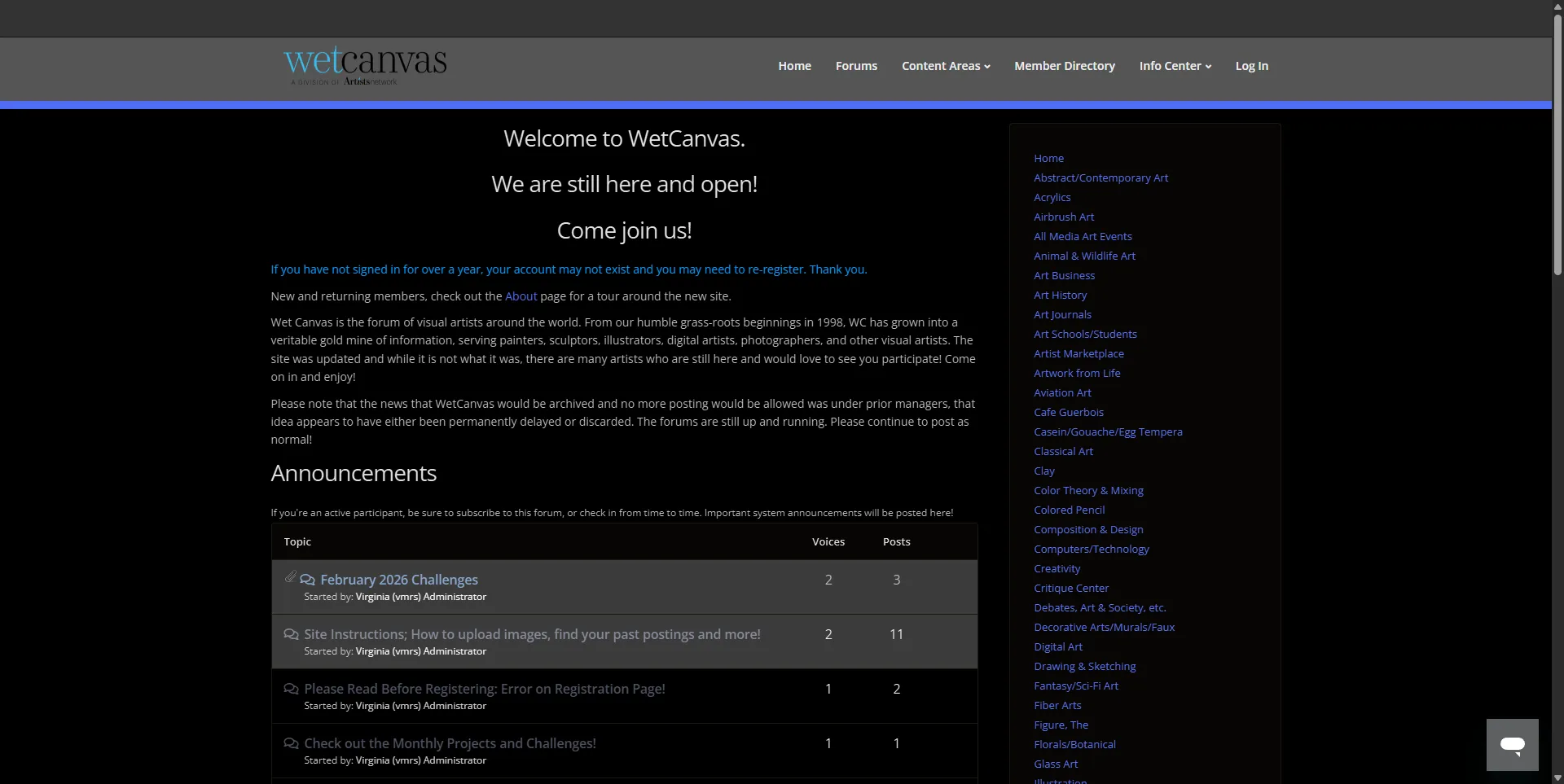Click the speech bubble icon on Monthly Projects topic
Image resolution: width=1564 pixels, height=784 pixels.
click(291, 743)
